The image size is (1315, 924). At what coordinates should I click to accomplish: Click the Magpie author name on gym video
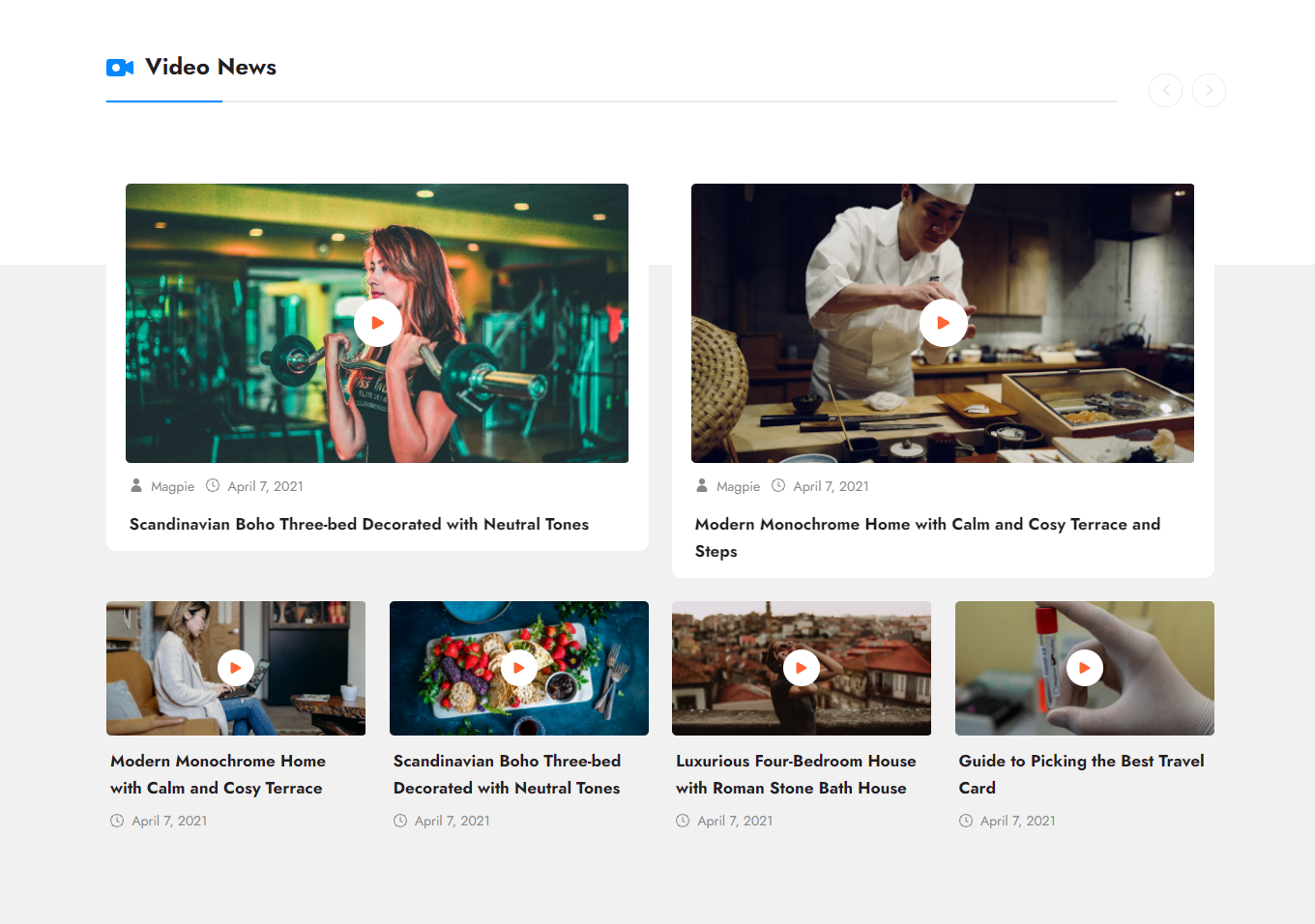(x=172, y=485)
